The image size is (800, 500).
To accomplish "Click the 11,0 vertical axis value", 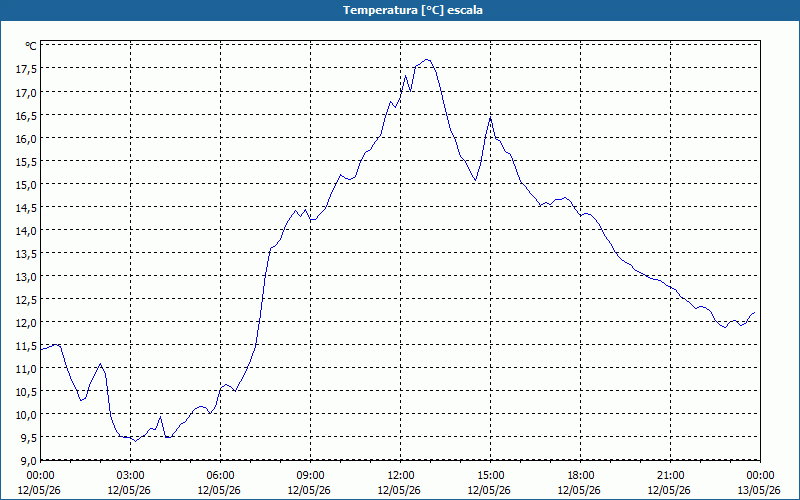I will click(26, 368).
